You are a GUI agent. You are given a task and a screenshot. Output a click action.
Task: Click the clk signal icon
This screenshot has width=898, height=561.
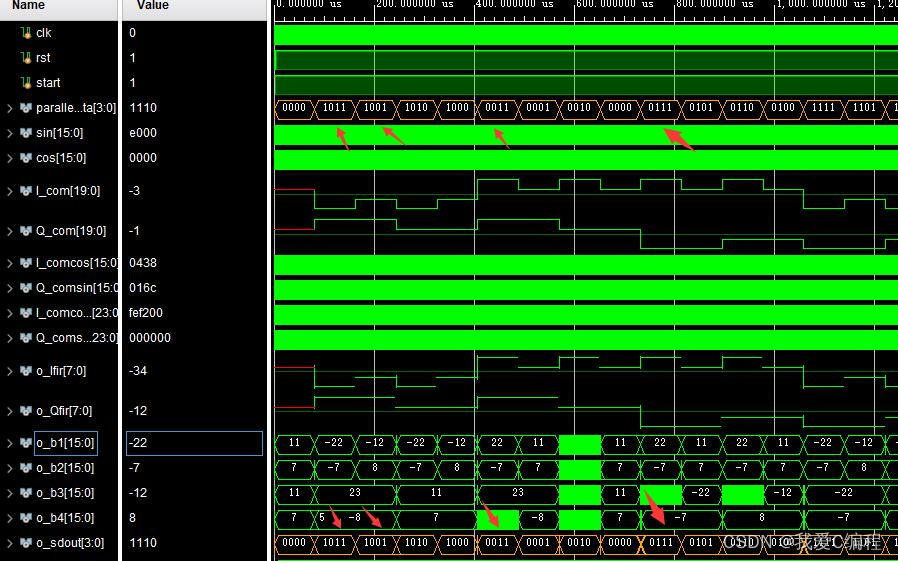click(x=26, y=33)
